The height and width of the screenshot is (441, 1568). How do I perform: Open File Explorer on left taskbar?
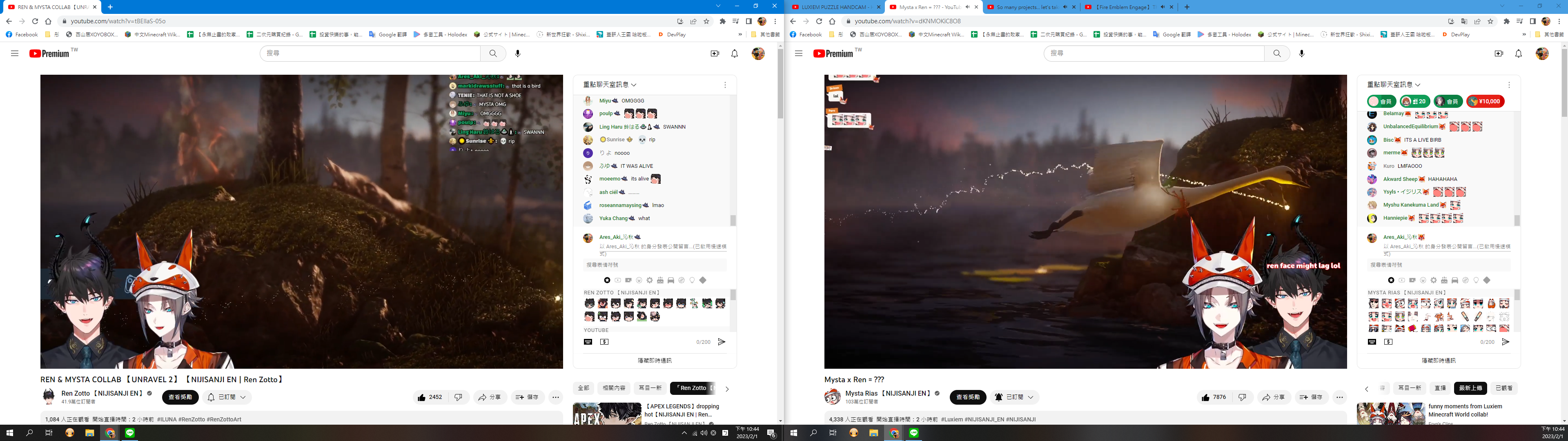(89, 433)
